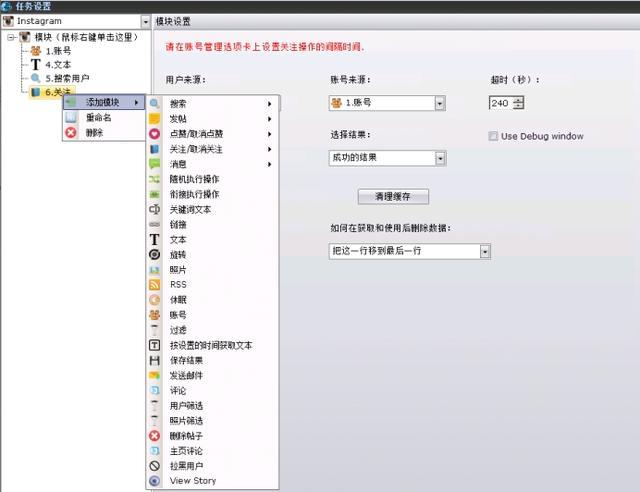Click the boxed T timed-text icon

(154, 345)
